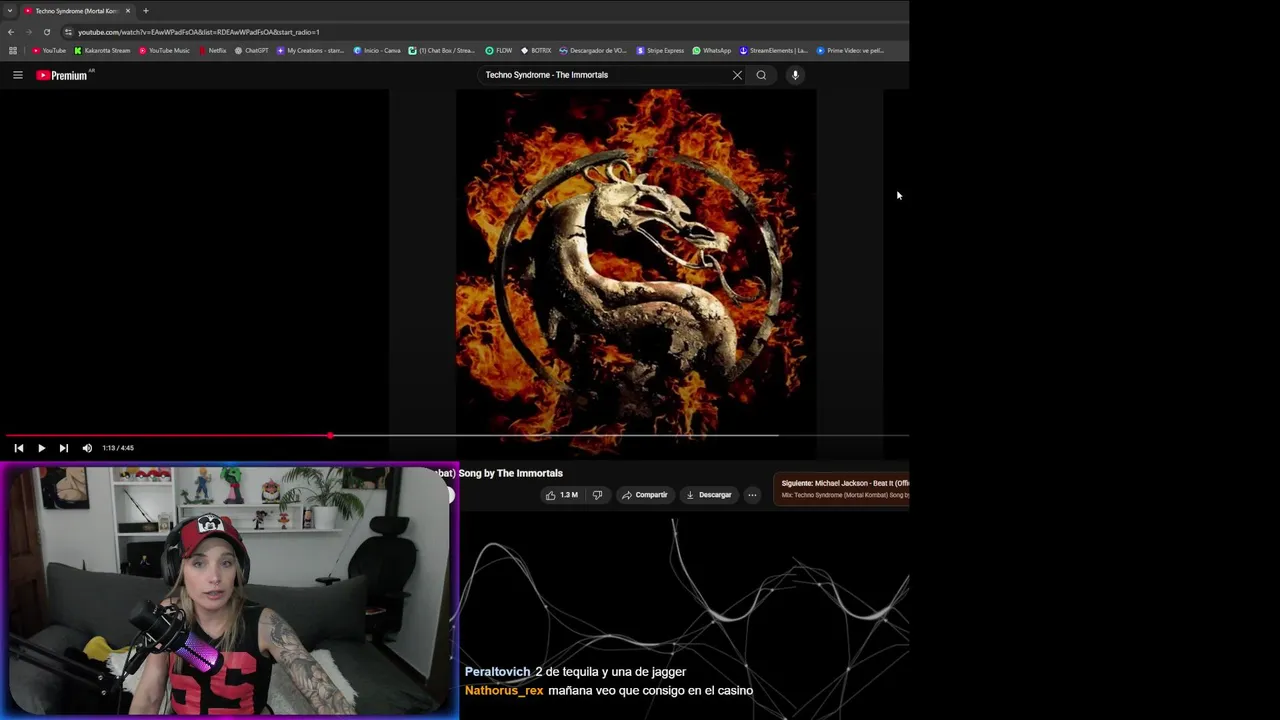Open the StreamElements bookmark

click(x=773, y=50)
